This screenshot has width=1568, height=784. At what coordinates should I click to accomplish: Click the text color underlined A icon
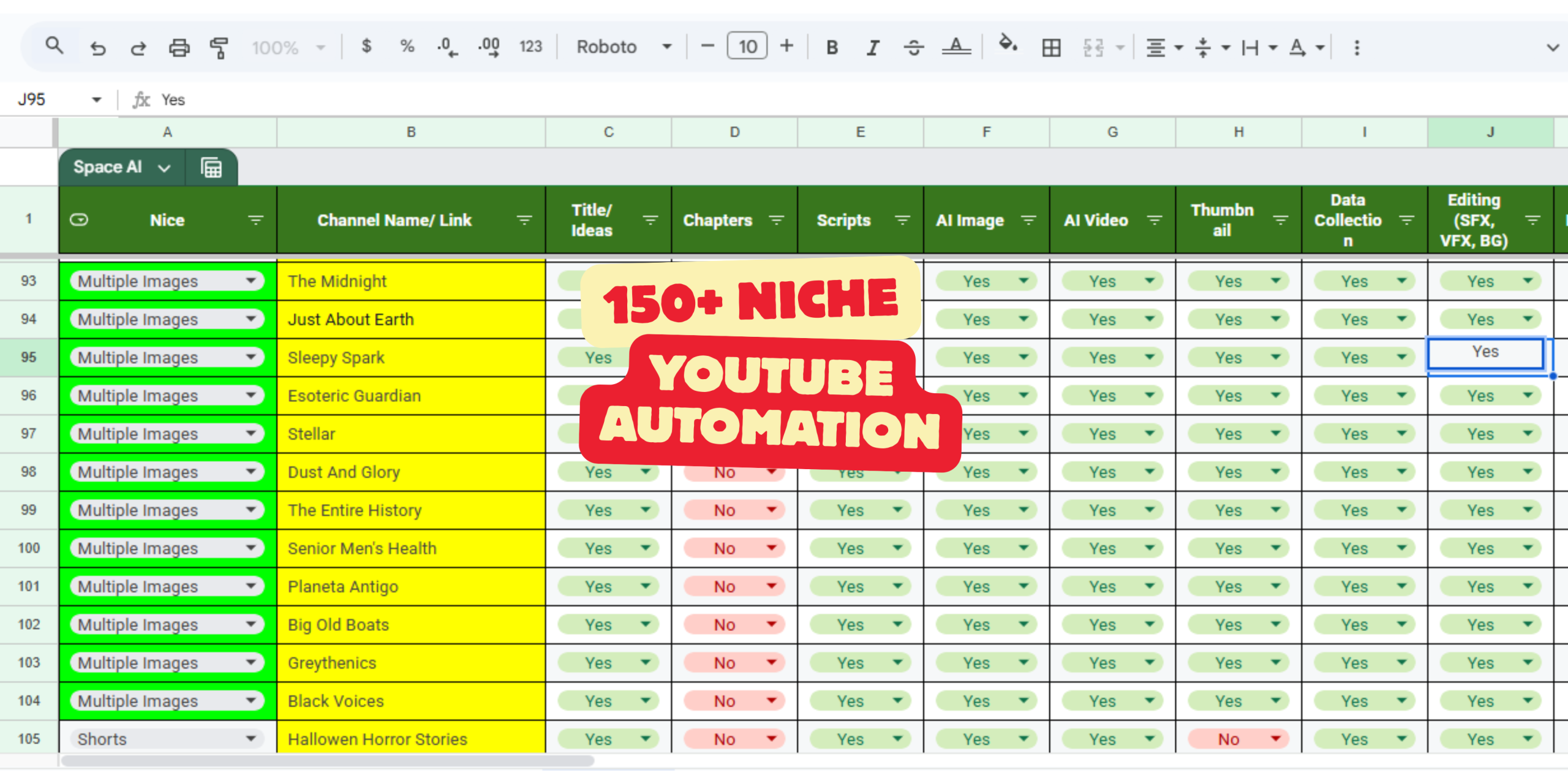coord(956,46)
